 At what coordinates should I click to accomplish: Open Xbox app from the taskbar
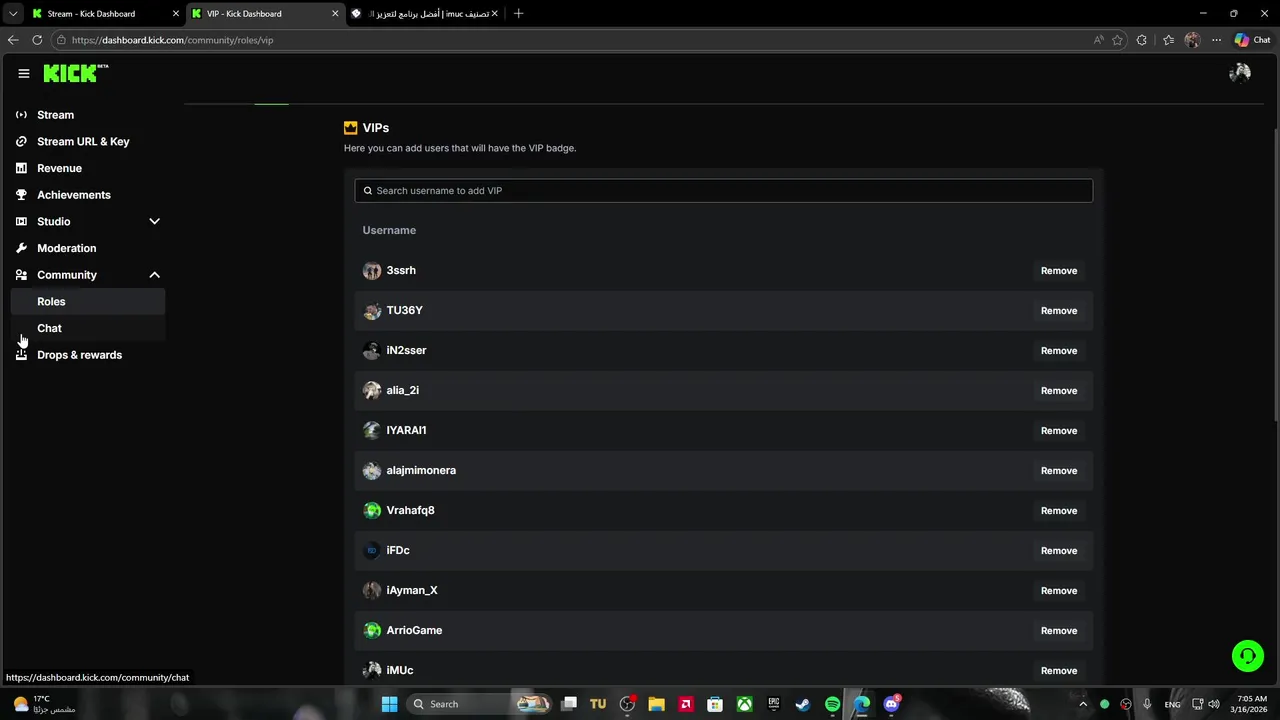coord(744,704)
